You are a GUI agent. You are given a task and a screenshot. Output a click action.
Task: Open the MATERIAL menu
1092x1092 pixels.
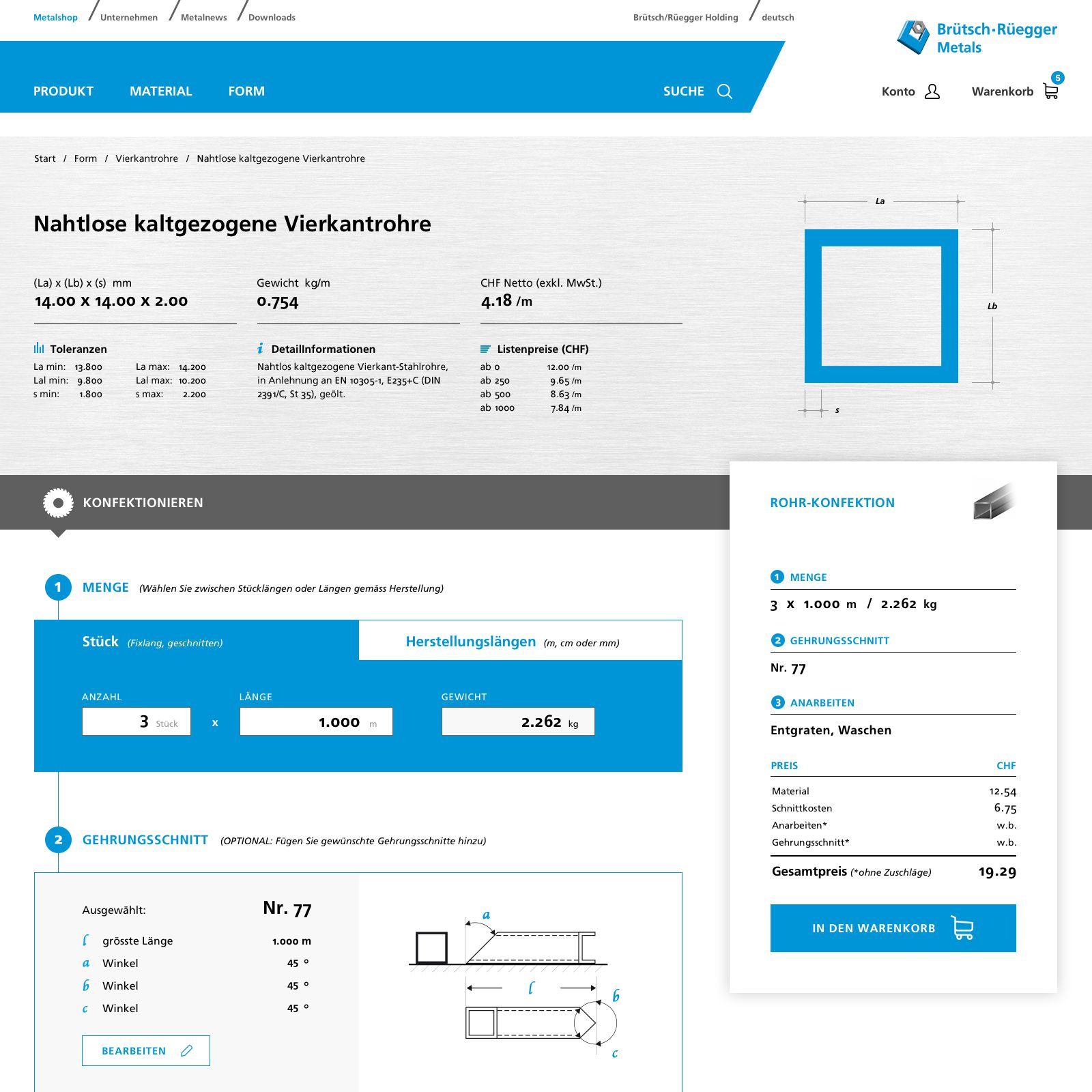(x=160, y=91)
